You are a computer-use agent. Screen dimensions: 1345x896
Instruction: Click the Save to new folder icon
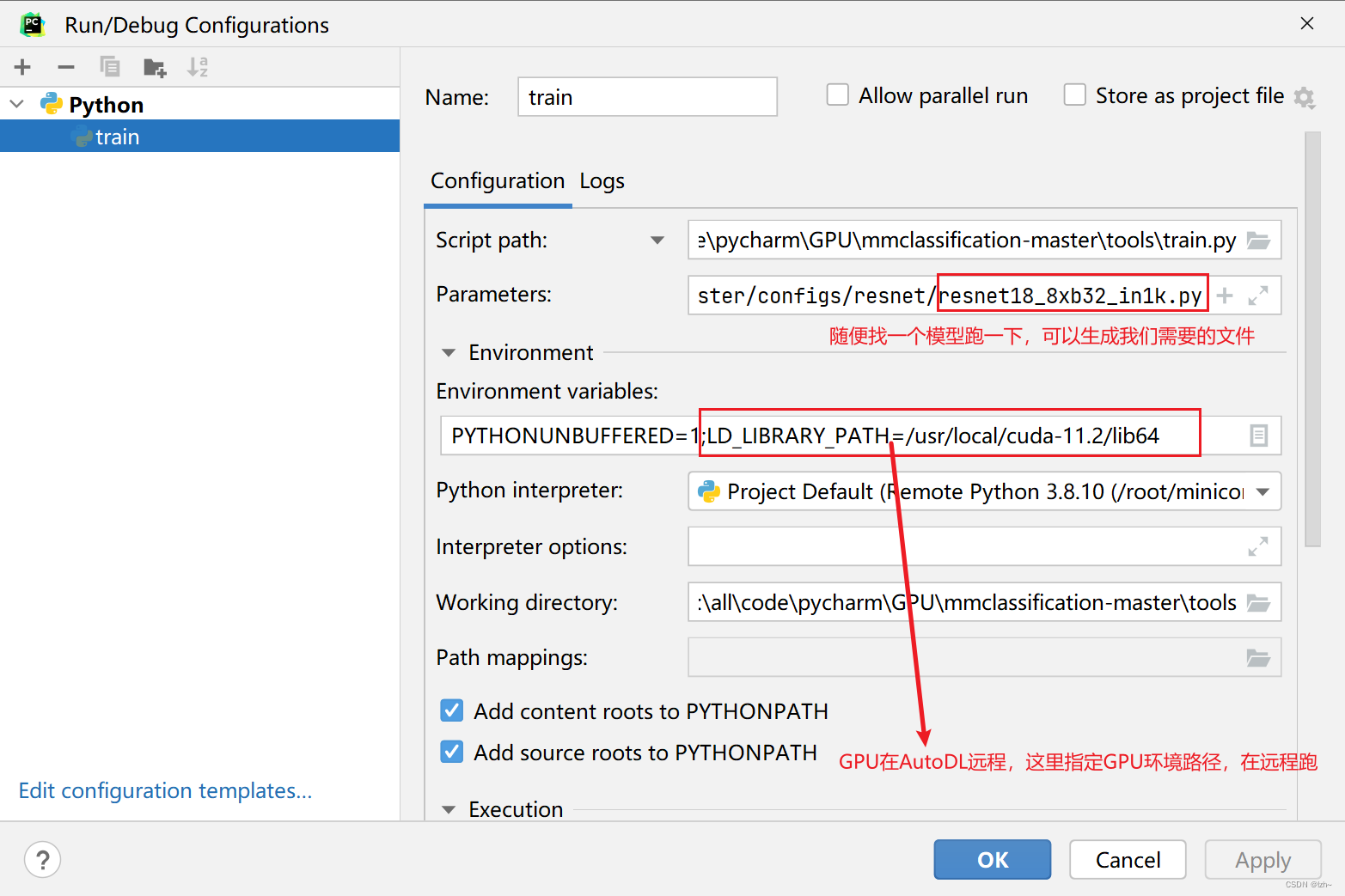coord(155,67)
